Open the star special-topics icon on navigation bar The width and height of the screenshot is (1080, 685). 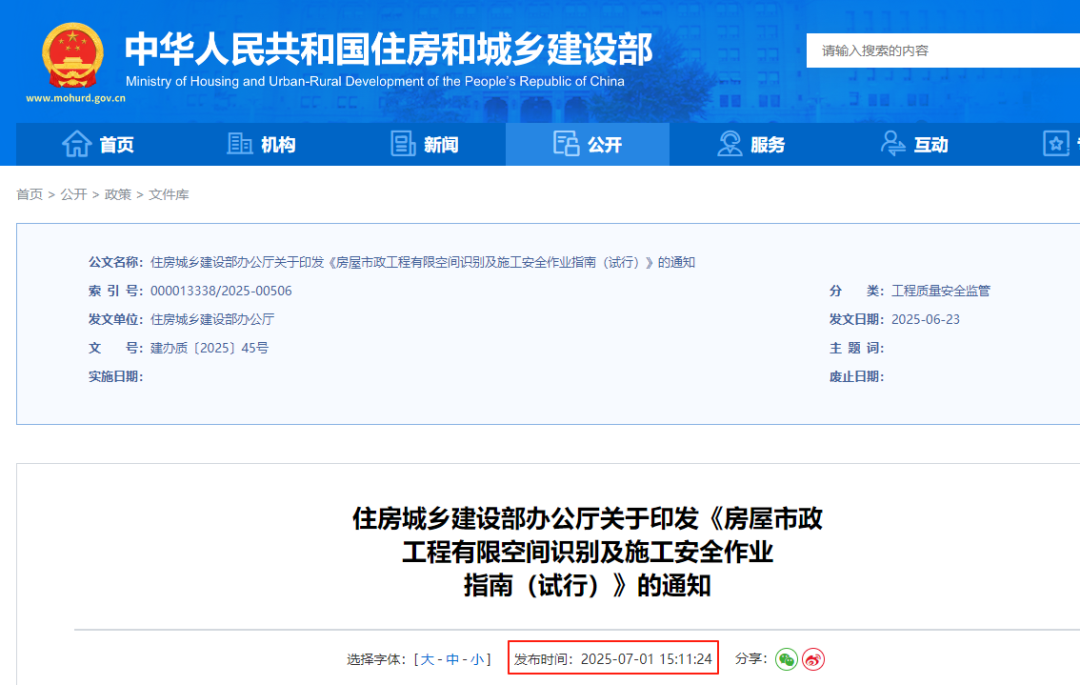(1056, 143)
